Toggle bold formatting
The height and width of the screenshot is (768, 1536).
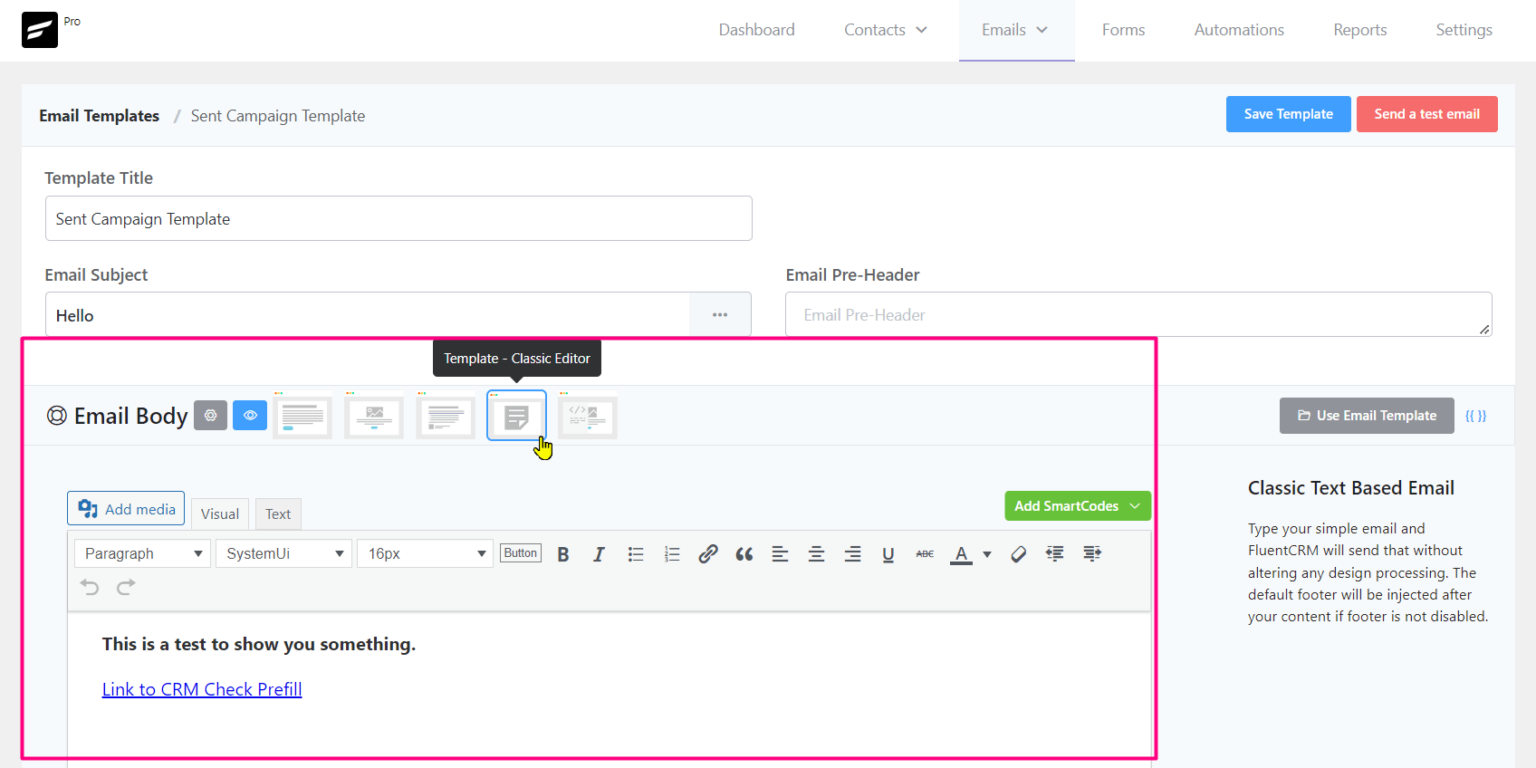[563, 553]
